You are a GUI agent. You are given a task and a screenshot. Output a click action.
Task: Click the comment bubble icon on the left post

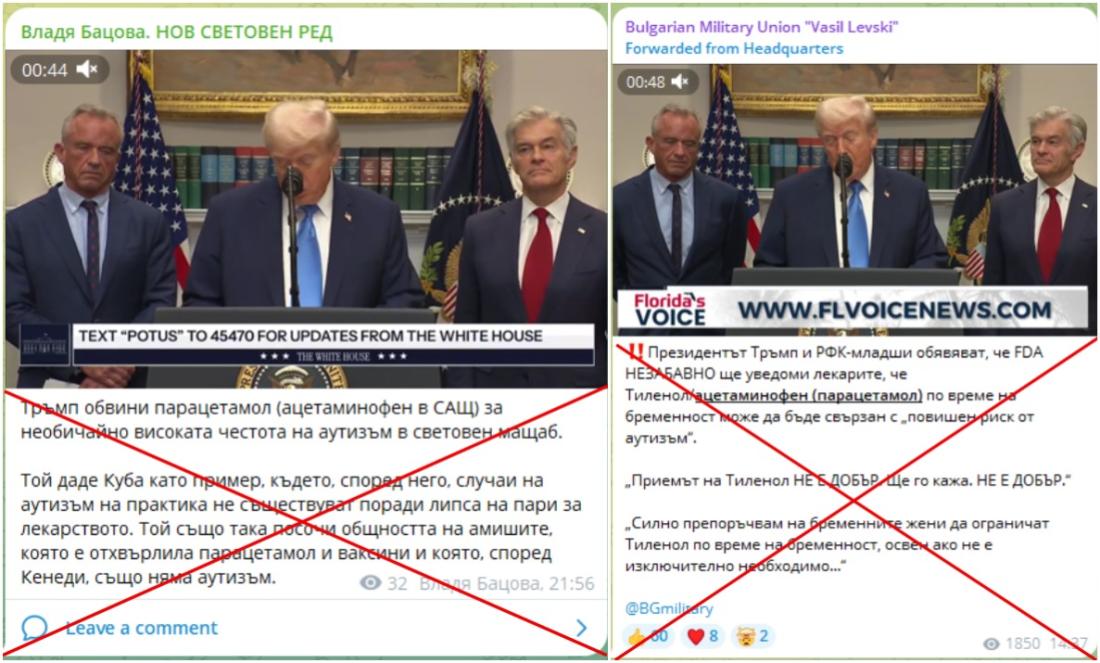click(34, 627)
